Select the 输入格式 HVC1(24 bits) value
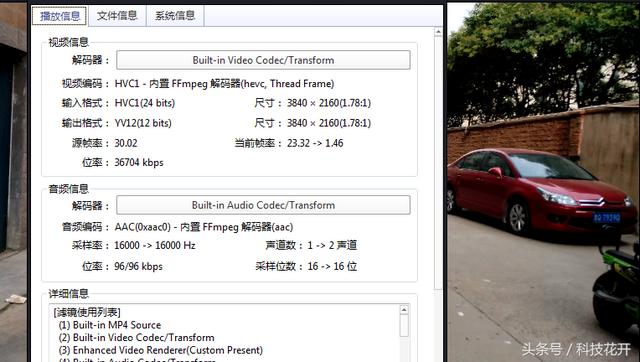Screen dimensions: 640x362 point(145,103)
